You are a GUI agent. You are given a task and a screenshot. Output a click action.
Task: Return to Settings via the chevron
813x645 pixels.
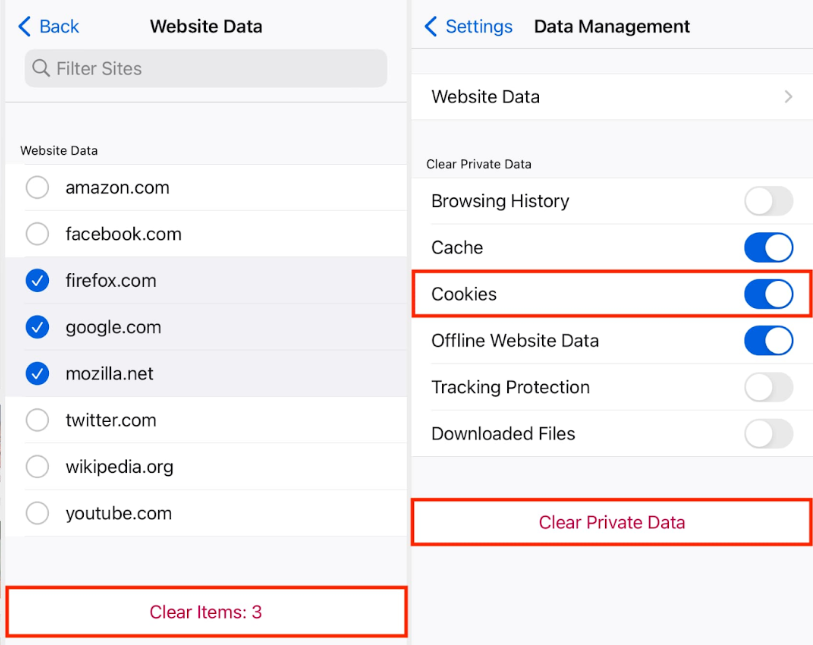(431, 27)
